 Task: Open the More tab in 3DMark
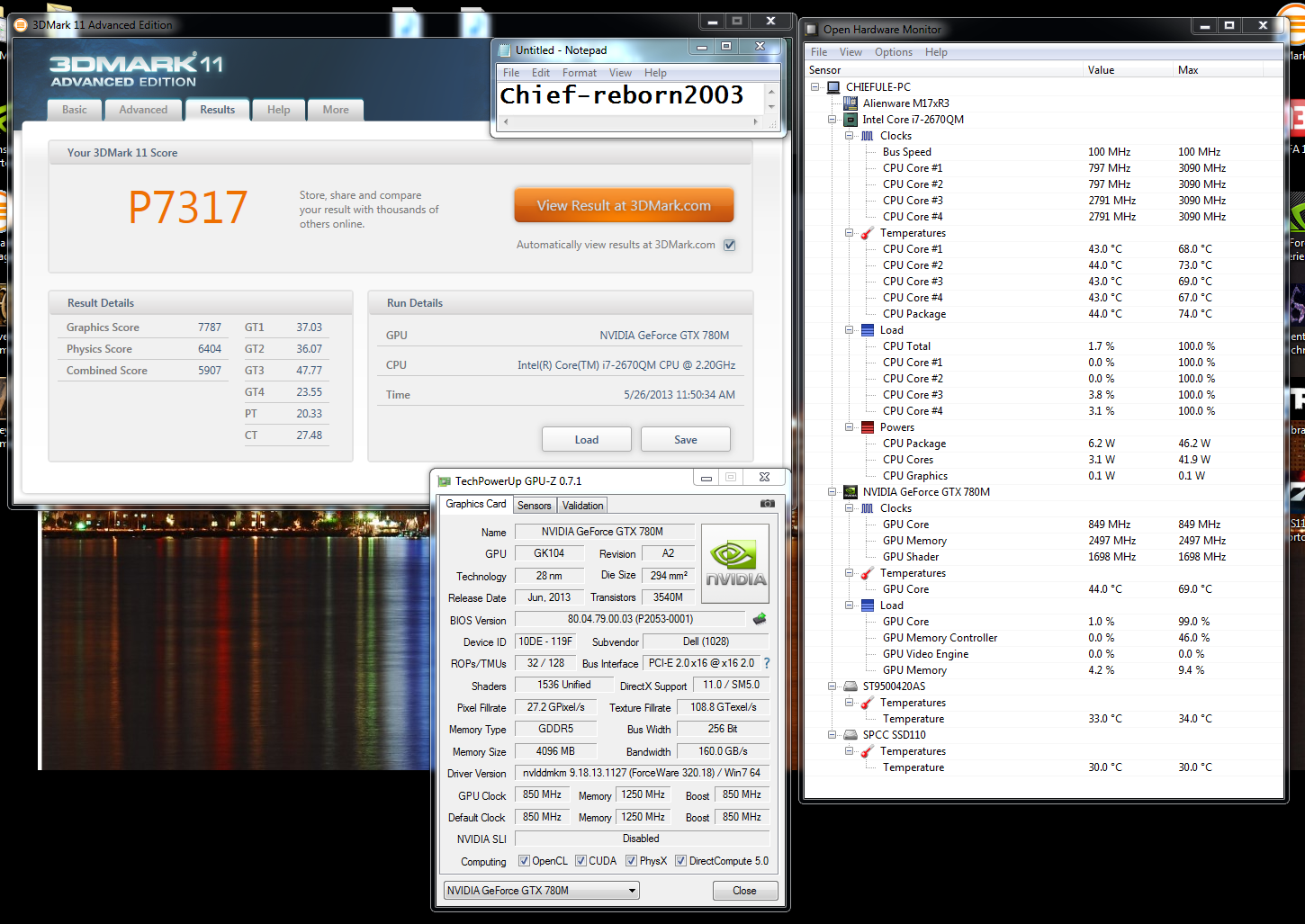point(336,110)
